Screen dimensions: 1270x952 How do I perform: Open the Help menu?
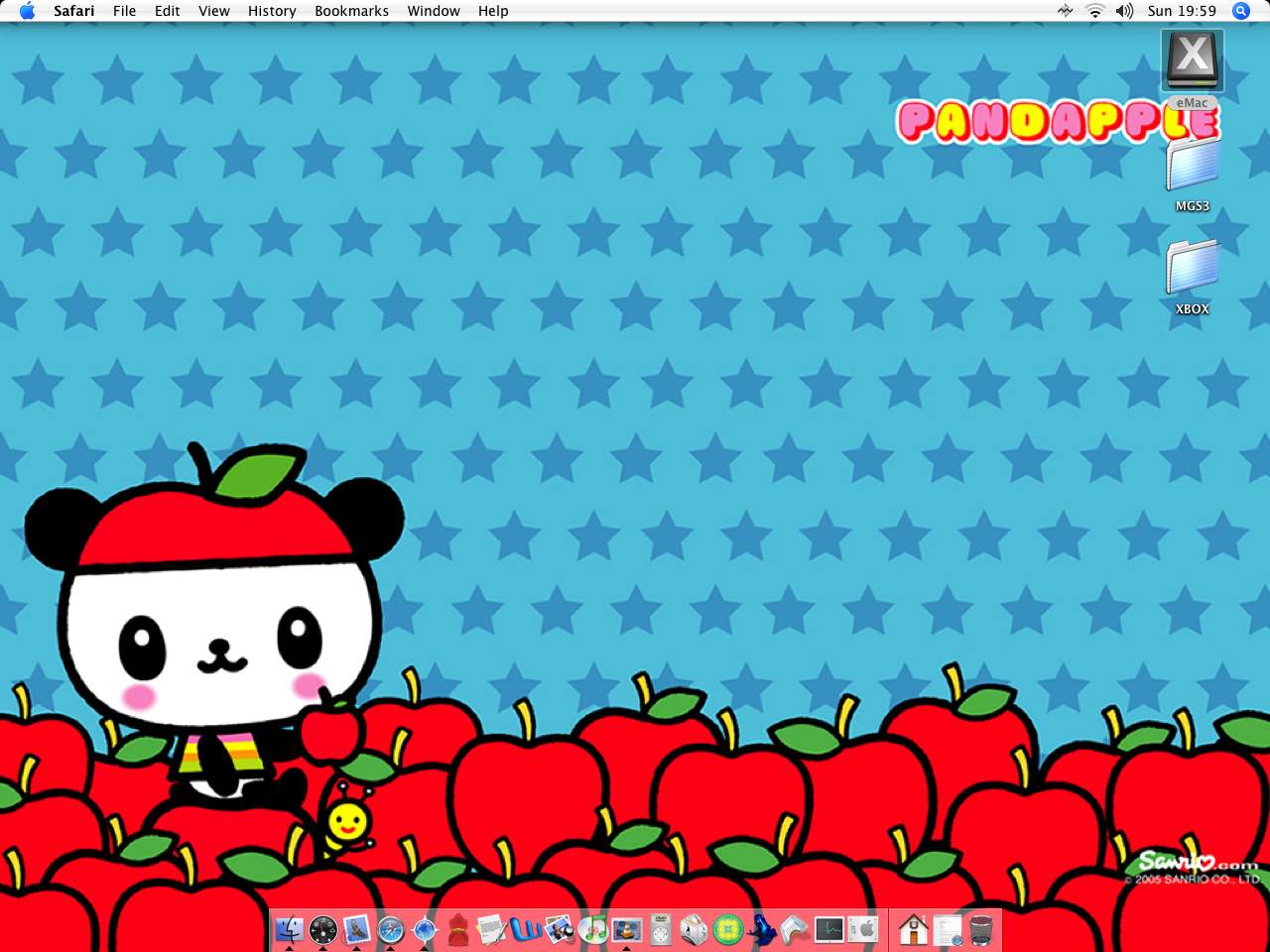tap(493, 11)
